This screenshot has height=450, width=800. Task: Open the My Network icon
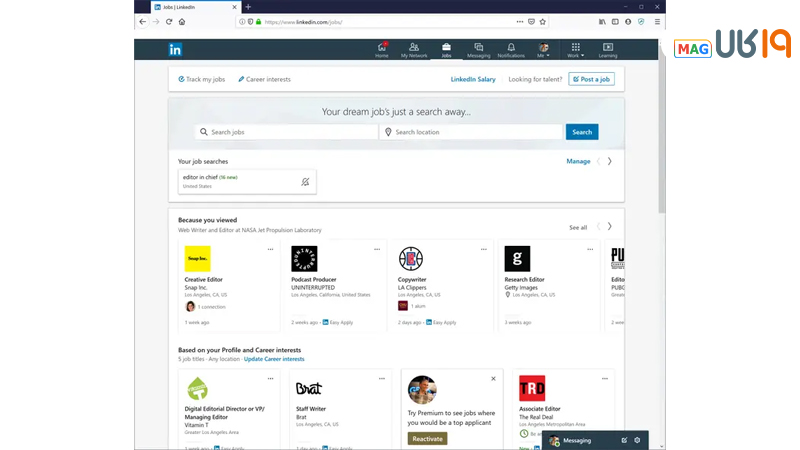pos(414,50)
